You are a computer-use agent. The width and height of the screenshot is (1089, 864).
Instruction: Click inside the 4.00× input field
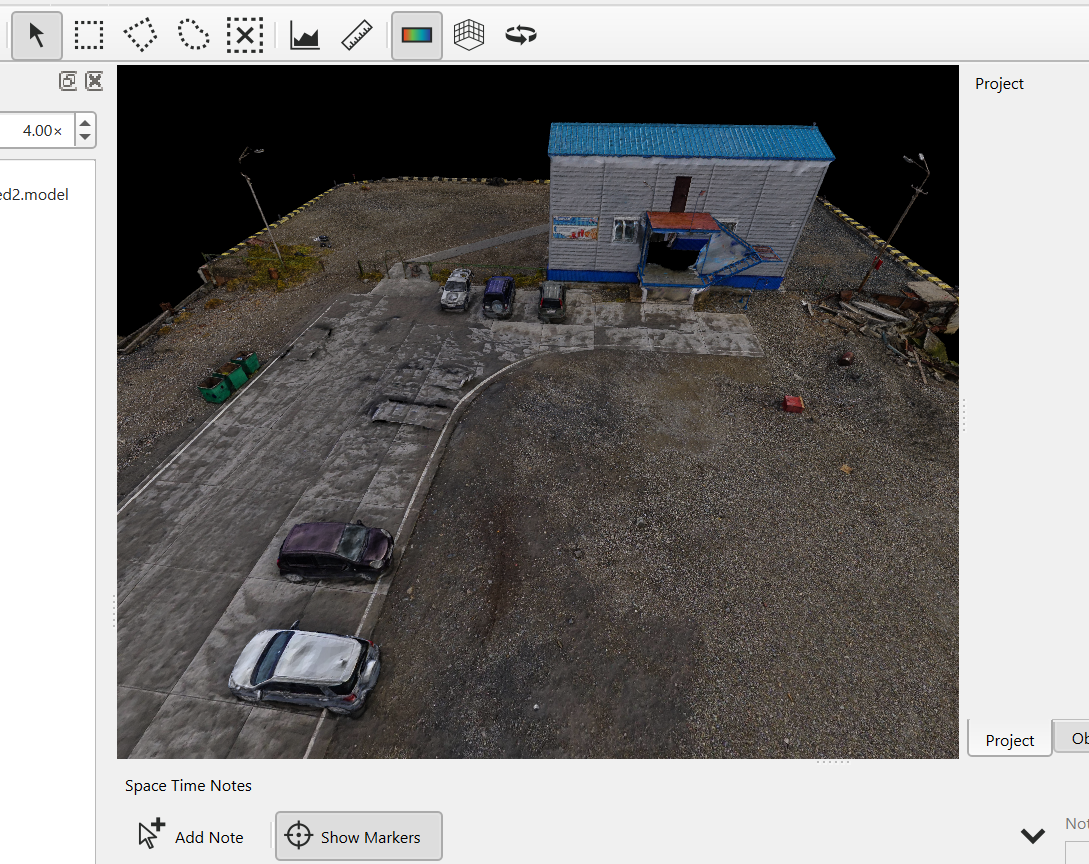pos(35,130)
